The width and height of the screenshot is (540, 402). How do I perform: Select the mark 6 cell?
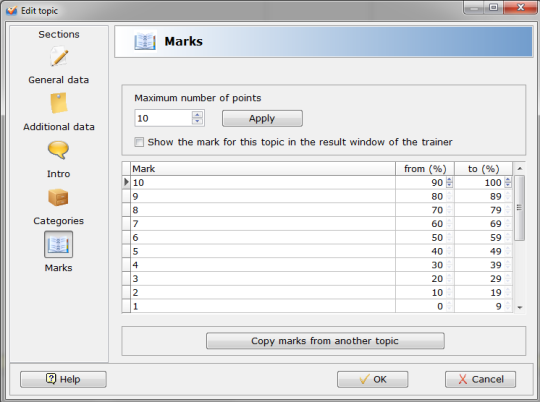pyautogui.click(x=263, y=238)
